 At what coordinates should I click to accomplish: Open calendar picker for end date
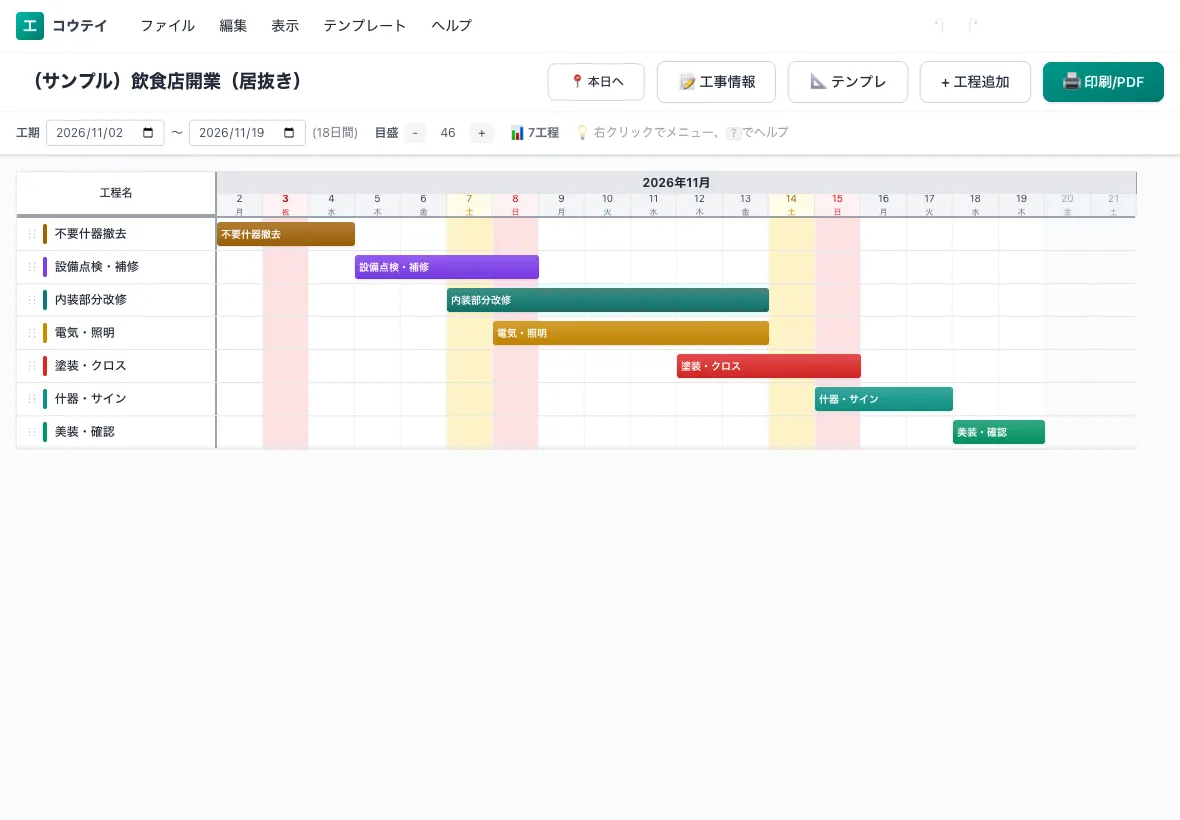(x=289, y=133)
